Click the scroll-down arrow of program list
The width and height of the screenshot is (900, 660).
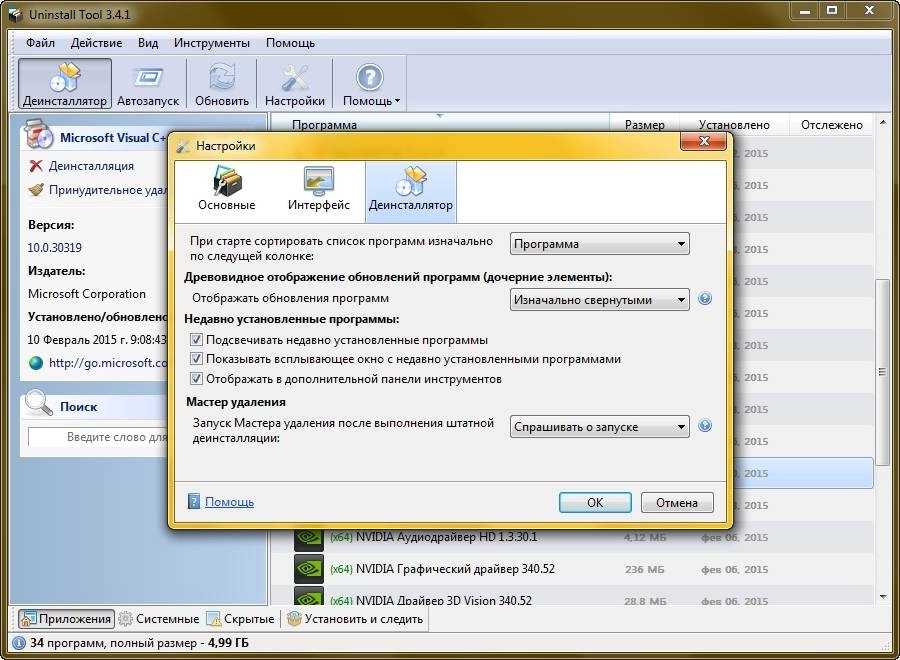(x=882, y=597)
